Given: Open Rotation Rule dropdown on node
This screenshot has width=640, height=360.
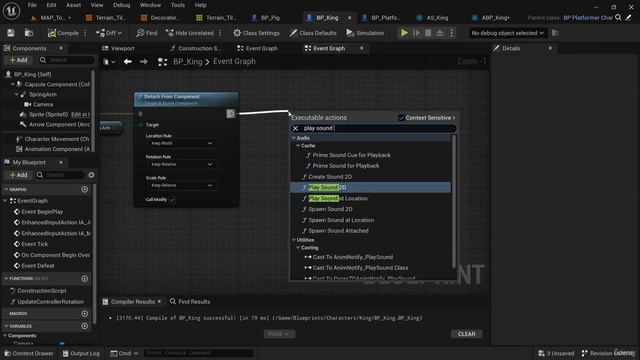Looking at the screenshot, I should pyautogui.click(x=182, y=164).
